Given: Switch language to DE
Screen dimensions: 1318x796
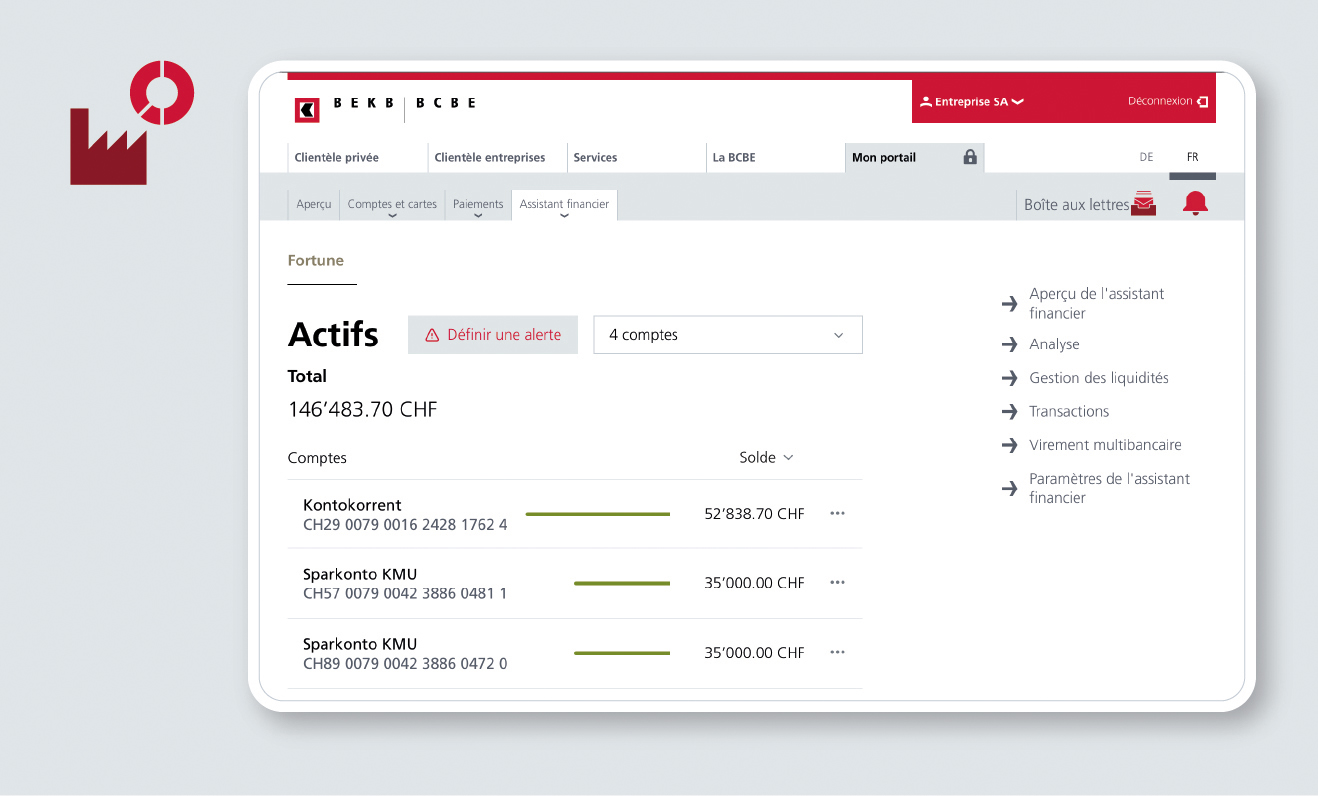Looking at the screenshot, I should coord(1146,157).
